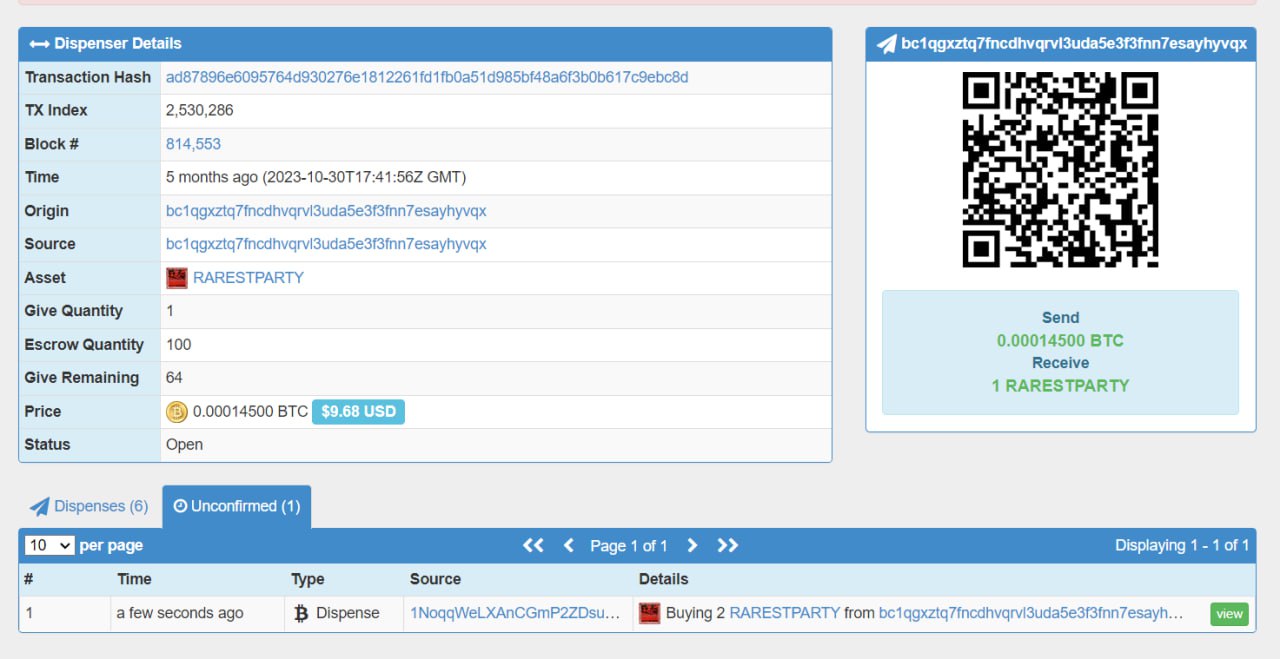
Task: Open the Source address link in details
Action: pos(326,244)
